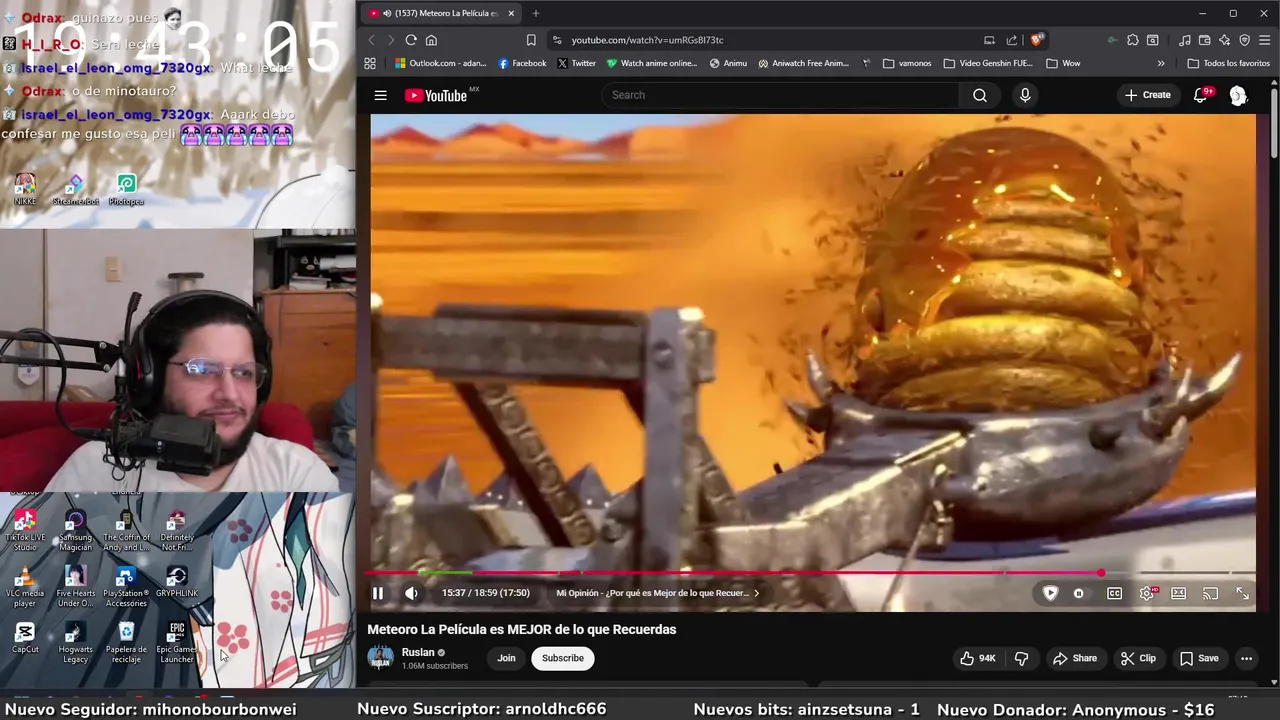Open YouTube notifications bell
The image size is (1280, 720).
click(1201, 95)
